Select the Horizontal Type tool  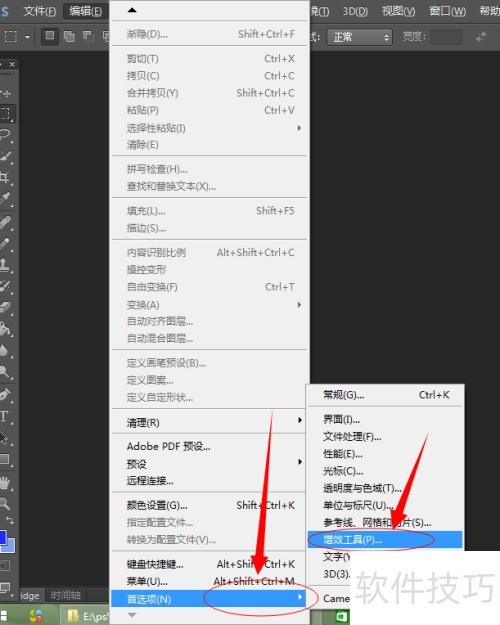(5, 417)
